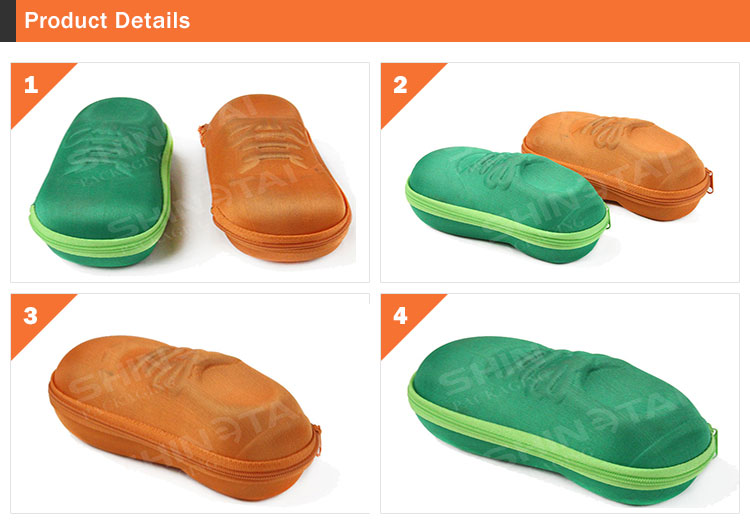Open the green shoe-shaped case photo 4
Screen dimensions: 750x529
coord(562,421)
